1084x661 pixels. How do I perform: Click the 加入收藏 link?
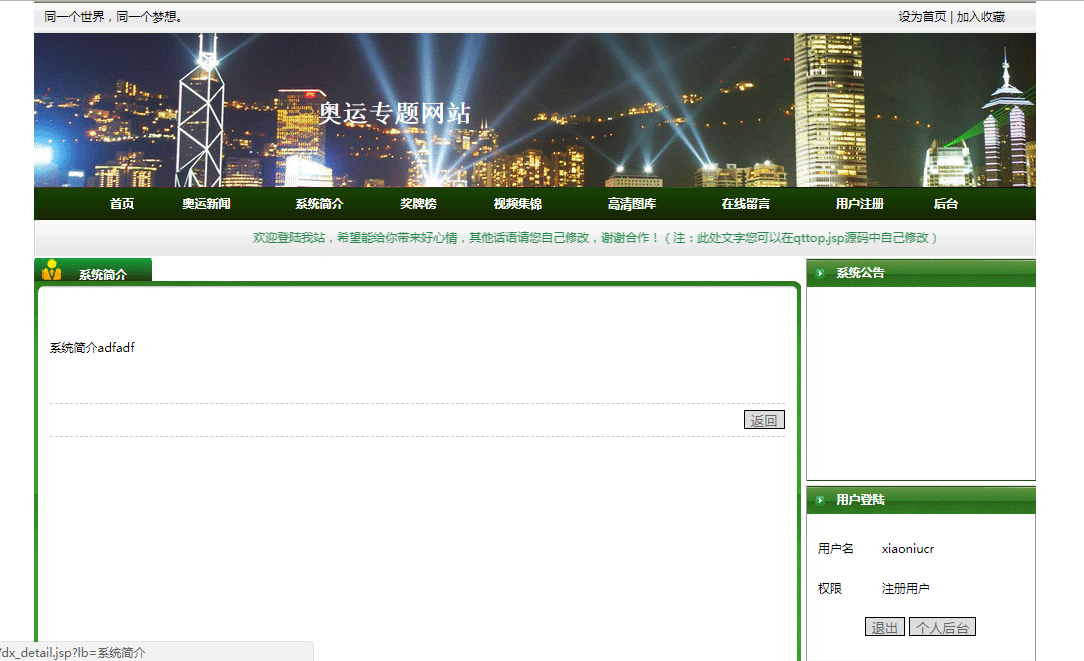(x=980, y=17)
